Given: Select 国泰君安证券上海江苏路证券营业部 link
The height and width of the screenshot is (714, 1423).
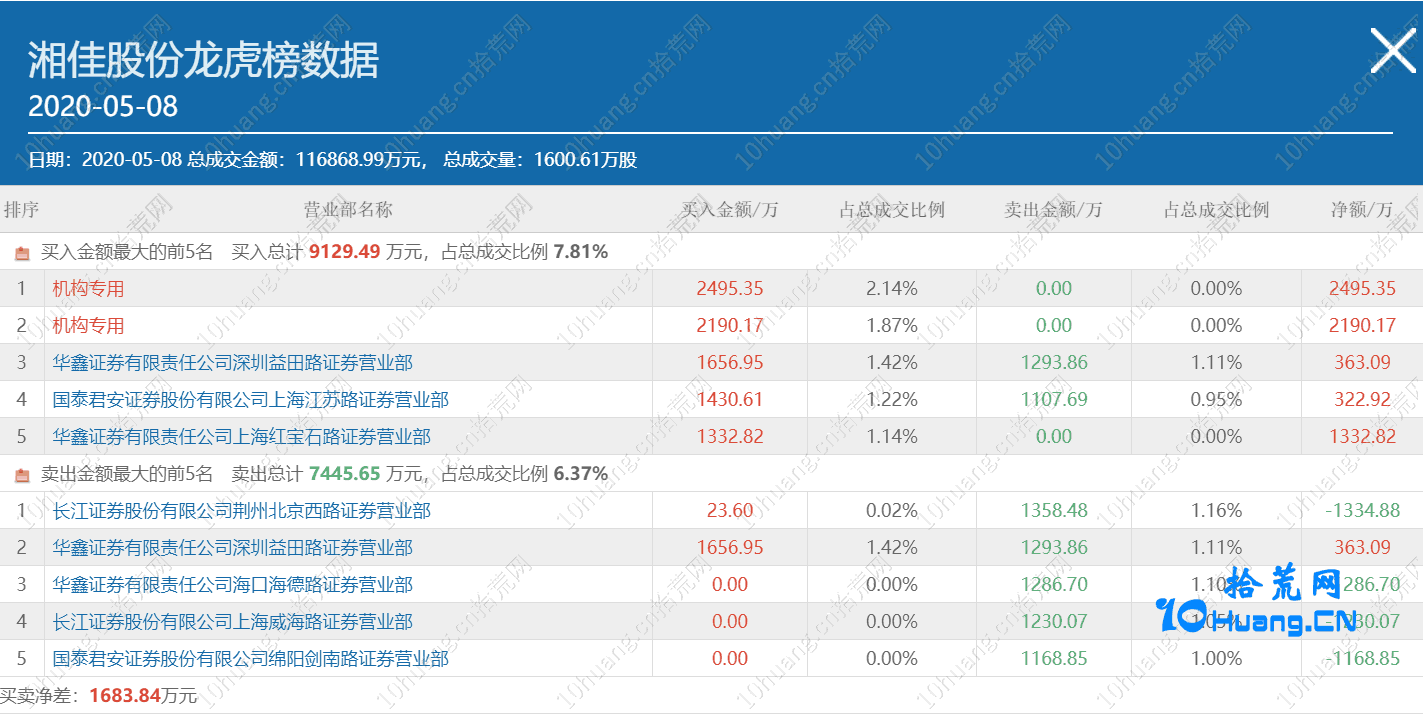Looking at the screenshot, I should point(250,400).
